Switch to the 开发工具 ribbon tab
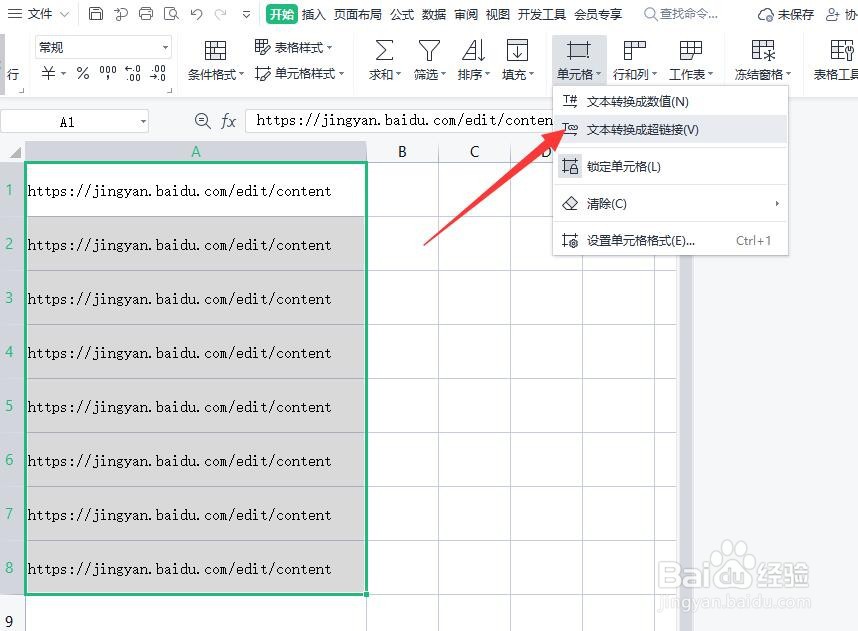This screenshot has height=631, width=858. (542, 14)
